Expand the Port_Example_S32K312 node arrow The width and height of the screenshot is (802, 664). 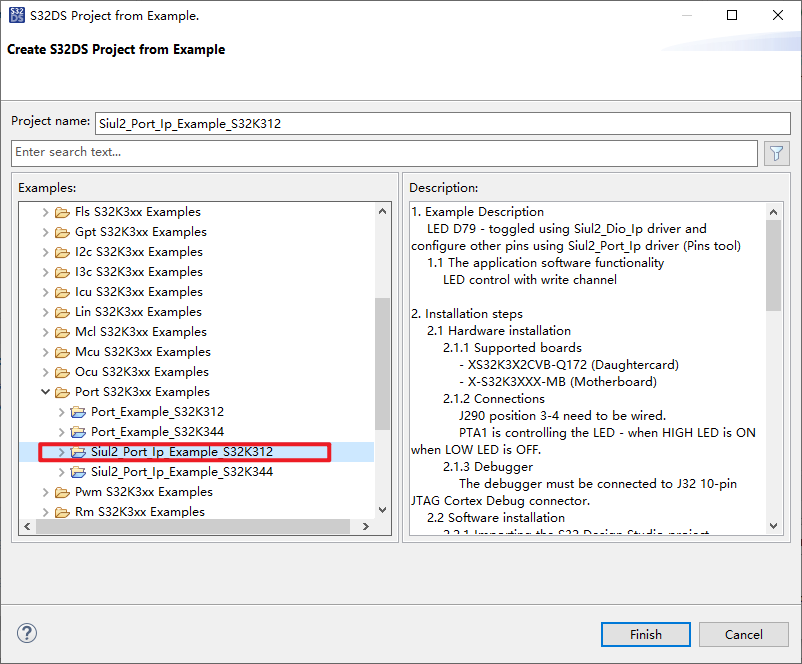(x=61, y=412)
